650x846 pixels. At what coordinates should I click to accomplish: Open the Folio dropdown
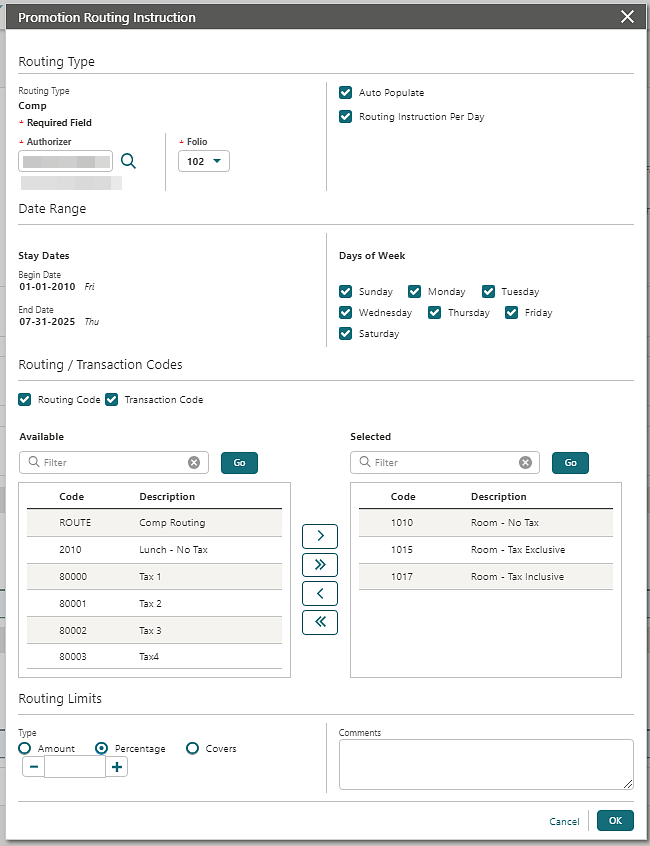pyautogui.click(x=204, y=161)
